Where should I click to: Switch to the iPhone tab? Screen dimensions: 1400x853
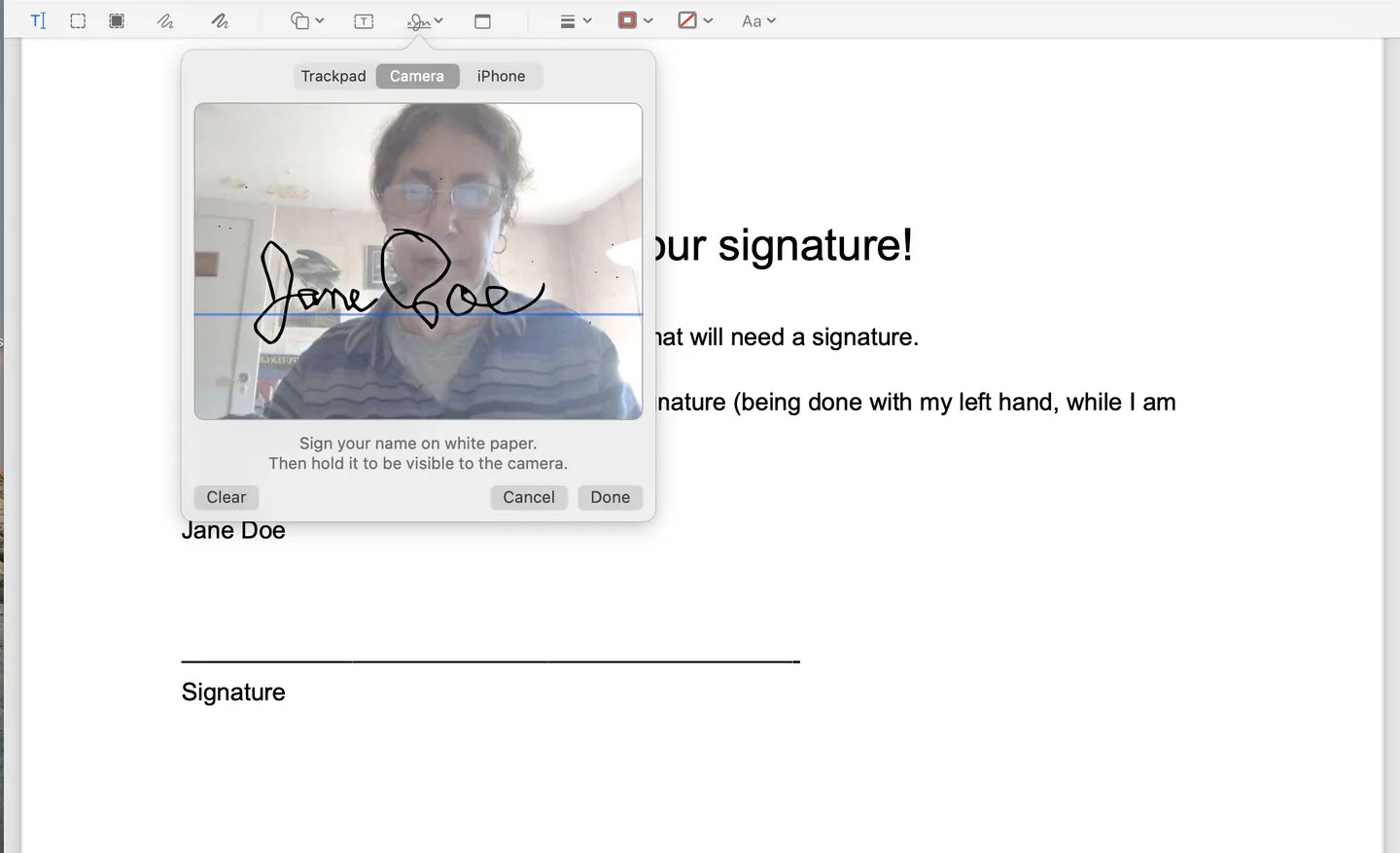[501, 75]
